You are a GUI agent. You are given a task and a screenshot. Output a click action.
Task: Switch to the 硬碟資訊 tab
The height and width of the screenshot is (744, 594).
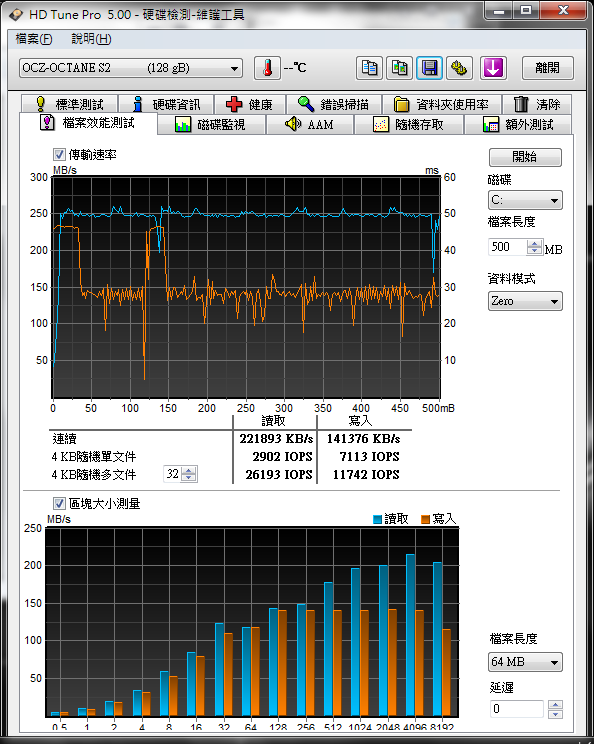166,104
